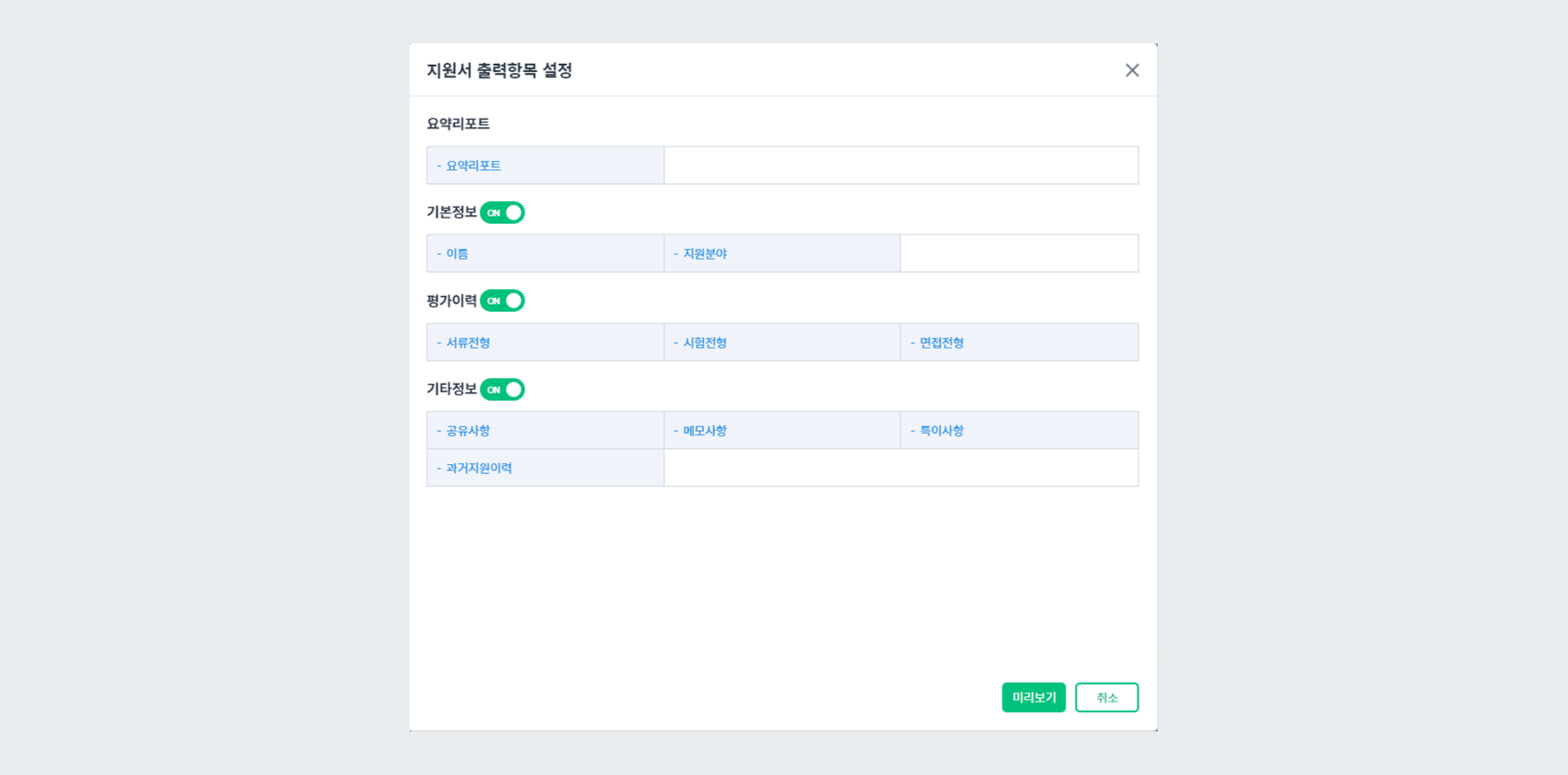The height and width of the screenshot is (775, 1568).
Task: Click the 메모사항 item
Action: [782, 429]
